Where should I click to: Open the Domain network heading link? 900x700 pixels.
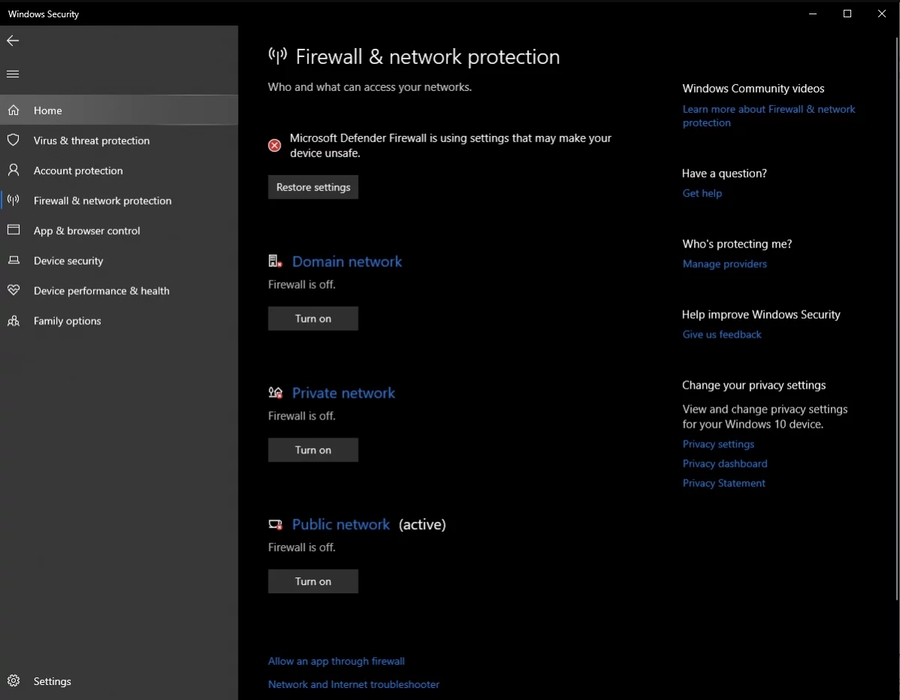[346, 262]
